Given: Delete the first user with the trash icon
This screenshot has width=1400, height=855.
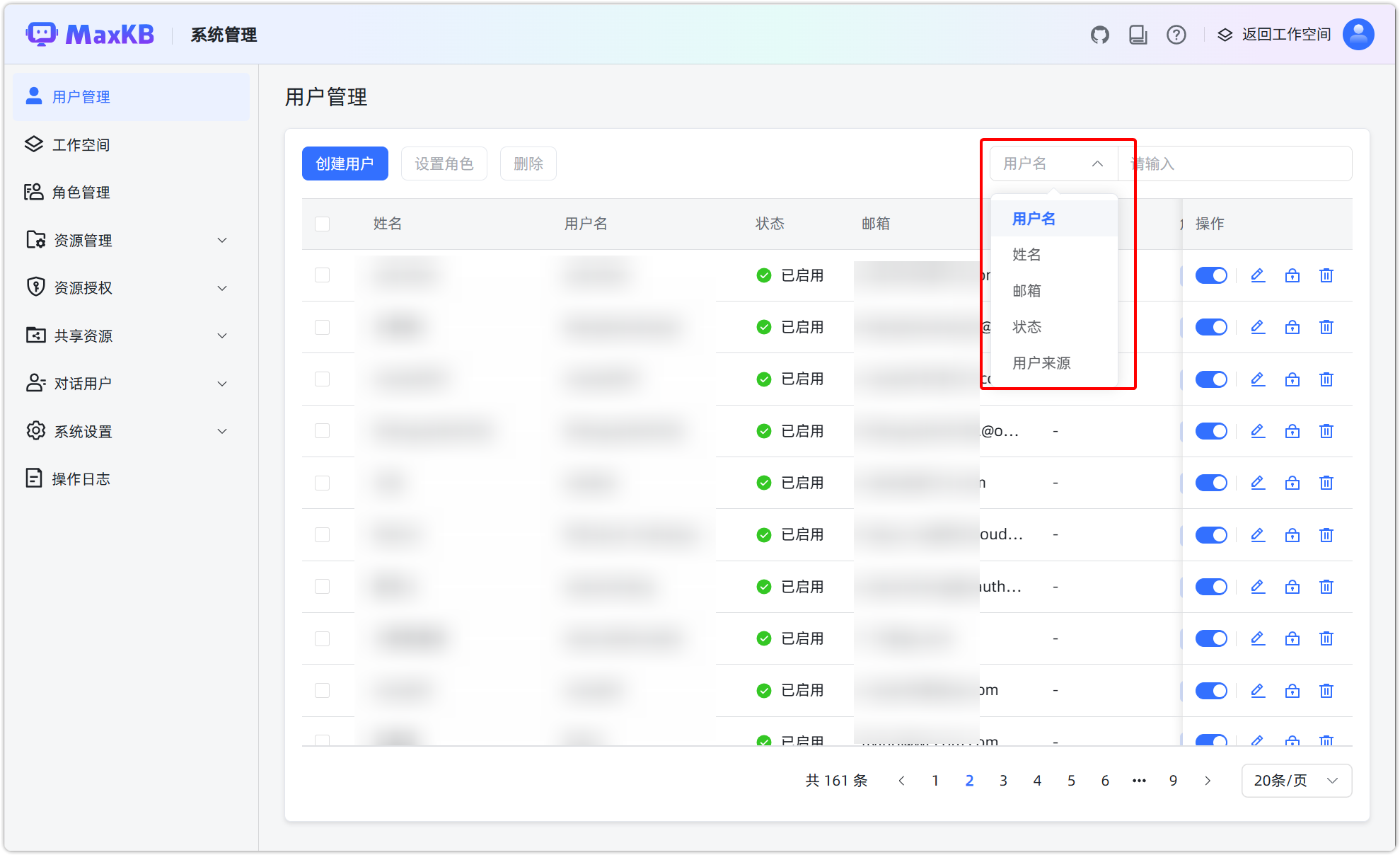Looking at the screenshot, I should (x=1326, y=275).
